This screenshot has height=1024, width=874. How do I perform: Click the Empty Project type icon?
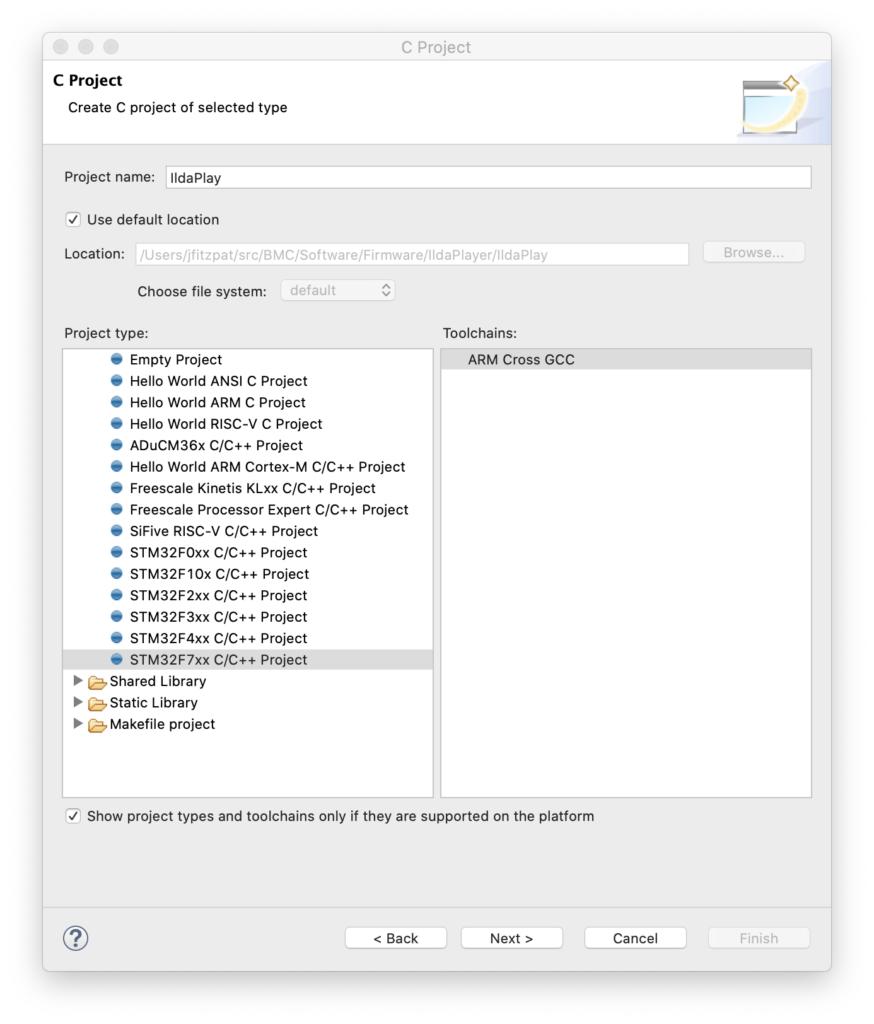tap(117, 360)
